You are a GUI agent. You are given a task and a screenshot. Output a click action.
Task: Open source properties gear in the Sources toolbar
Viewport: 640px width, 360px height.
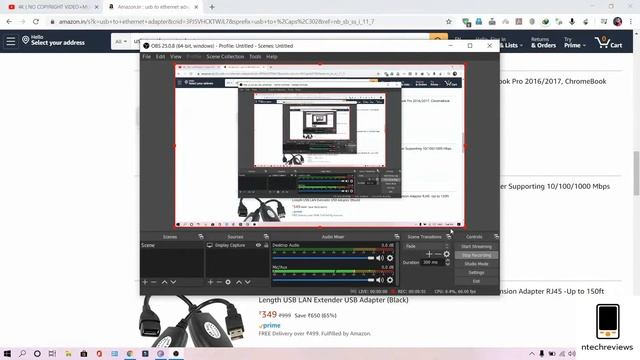coord(228,282)
